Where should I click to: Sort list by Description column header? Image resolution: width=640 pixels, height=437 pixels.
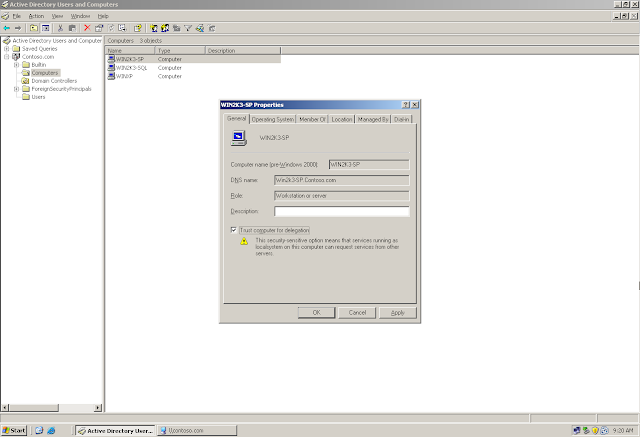[x=243, y=51]
